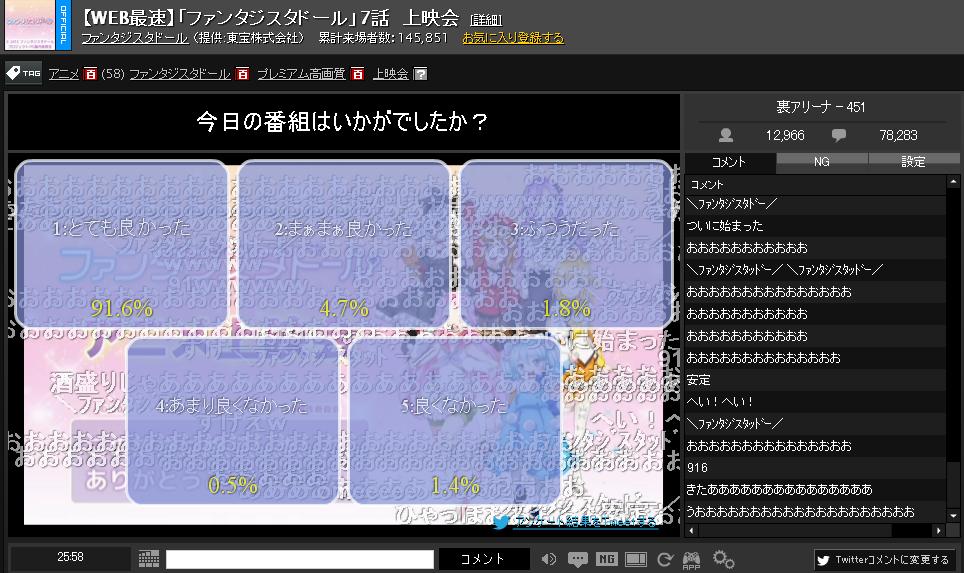The image size is (964, 573).
Task: Click the elapsed time 25:58 display
Action: (x=71, y=557)
